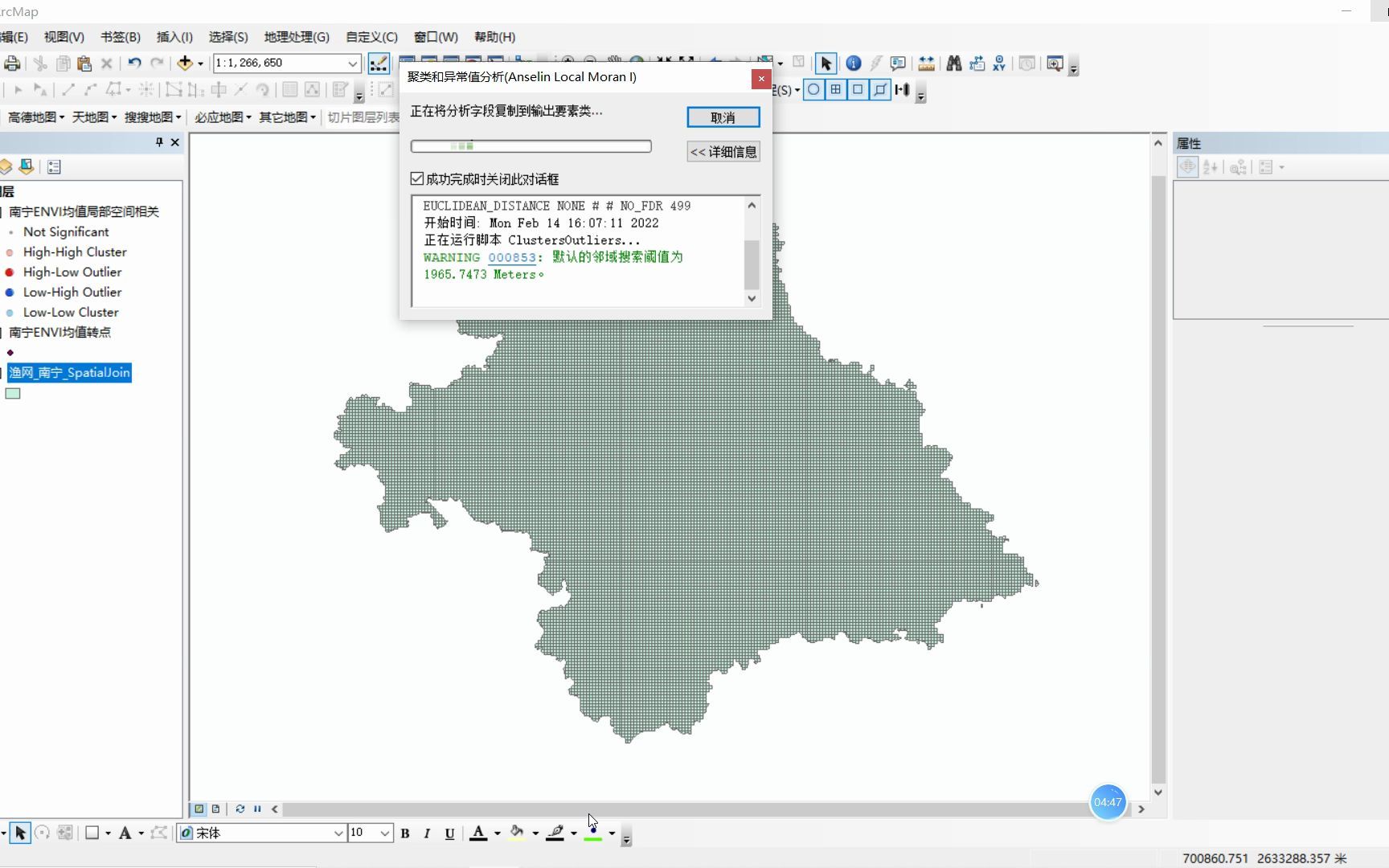The image size is (1389, 868).
Task: Open the Go To XY tool
Action: tap(999, 63)
